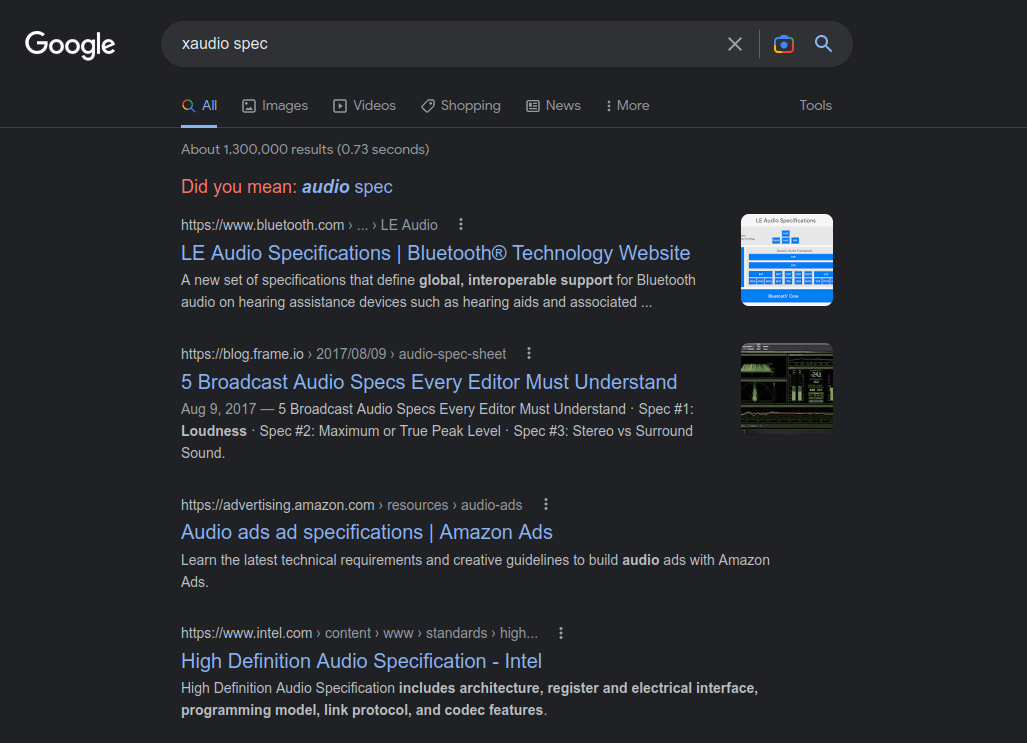Click the search by image camera icon

point(783,44)
